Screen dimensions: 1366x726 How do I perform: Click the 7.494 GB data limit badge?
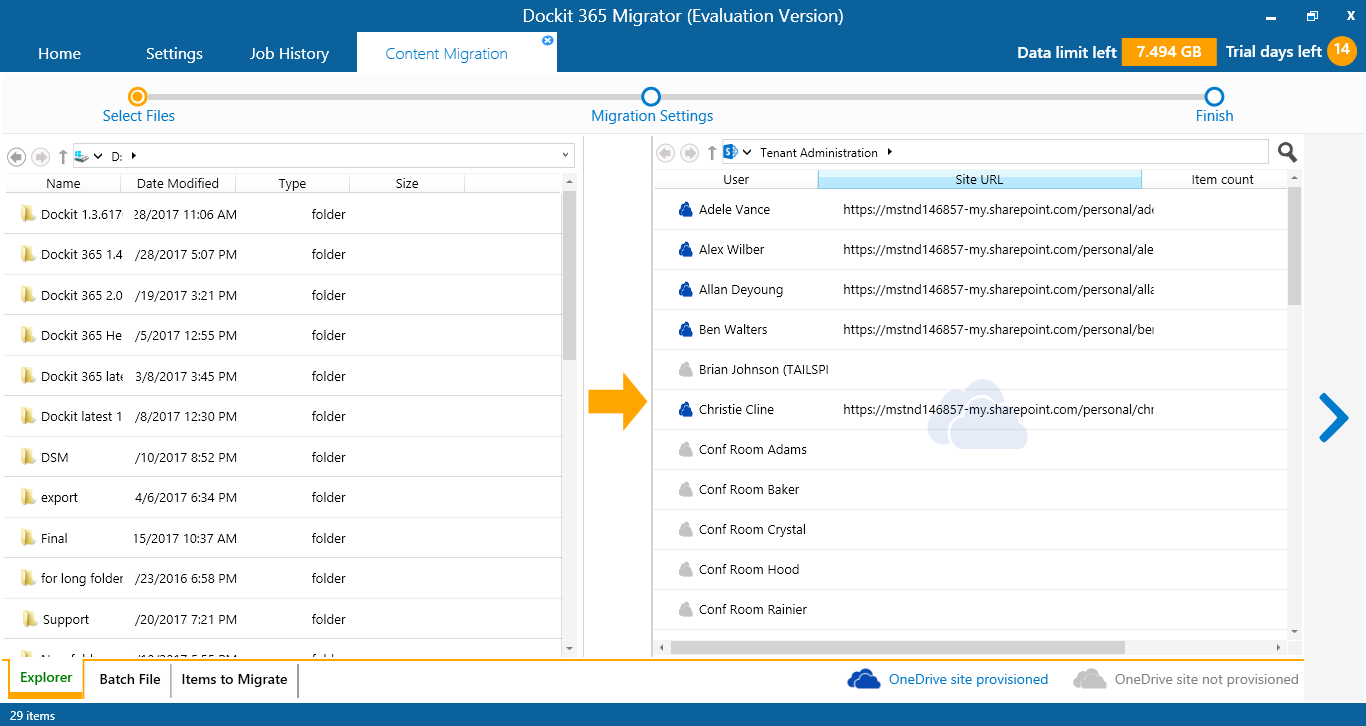pos(1169,52)
